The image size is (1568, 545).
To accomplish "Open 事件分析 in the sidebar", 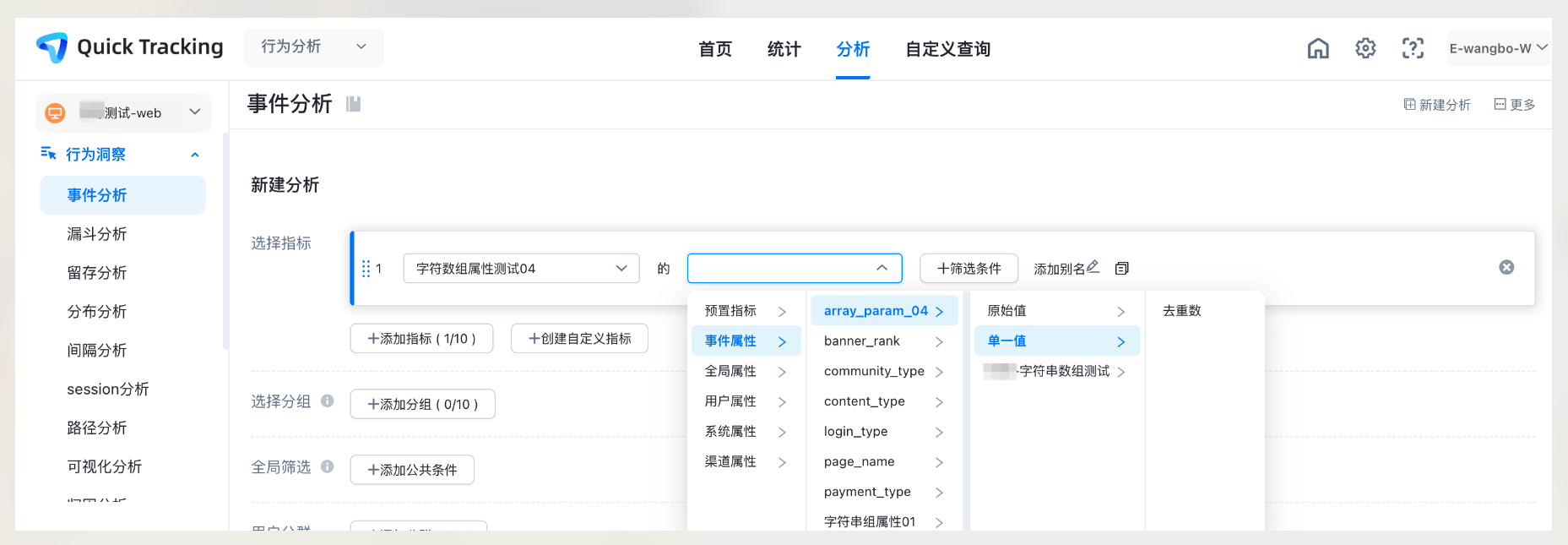I will [x=122, y=195].
